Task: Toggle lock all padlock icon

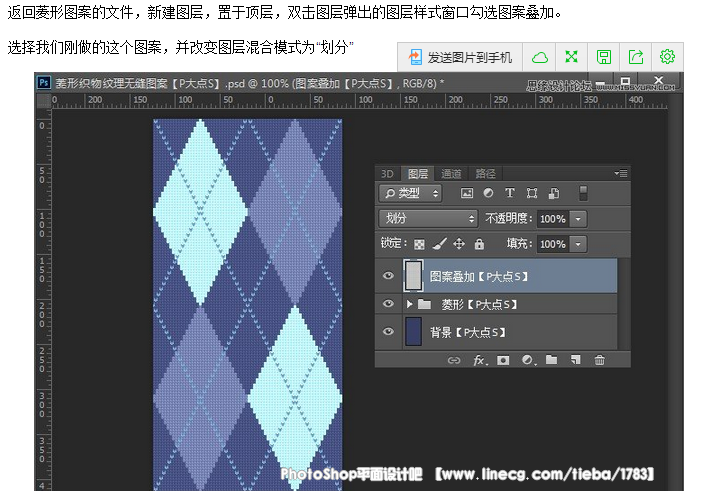Action: click(479, 244)
